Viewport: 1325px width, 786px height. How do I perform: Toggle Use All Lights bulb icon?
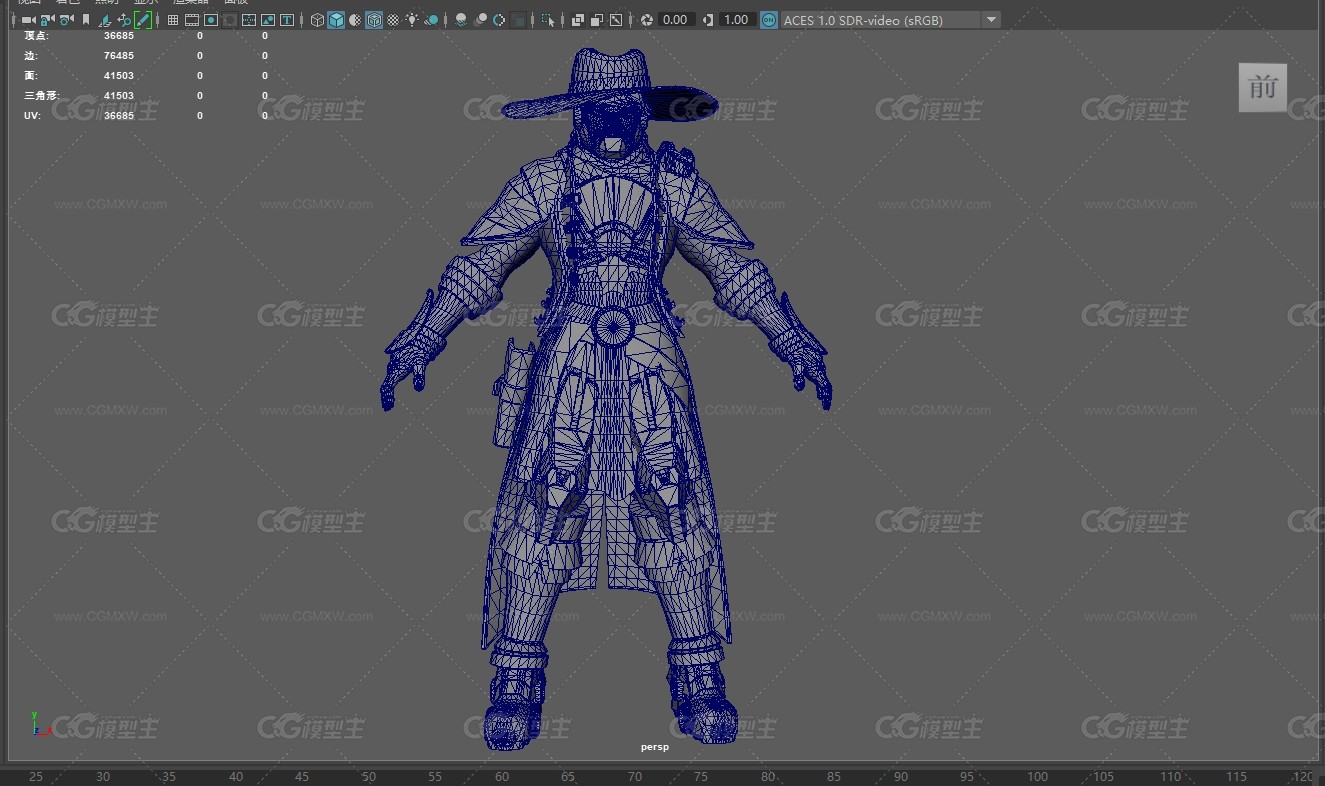coord(412,20)
